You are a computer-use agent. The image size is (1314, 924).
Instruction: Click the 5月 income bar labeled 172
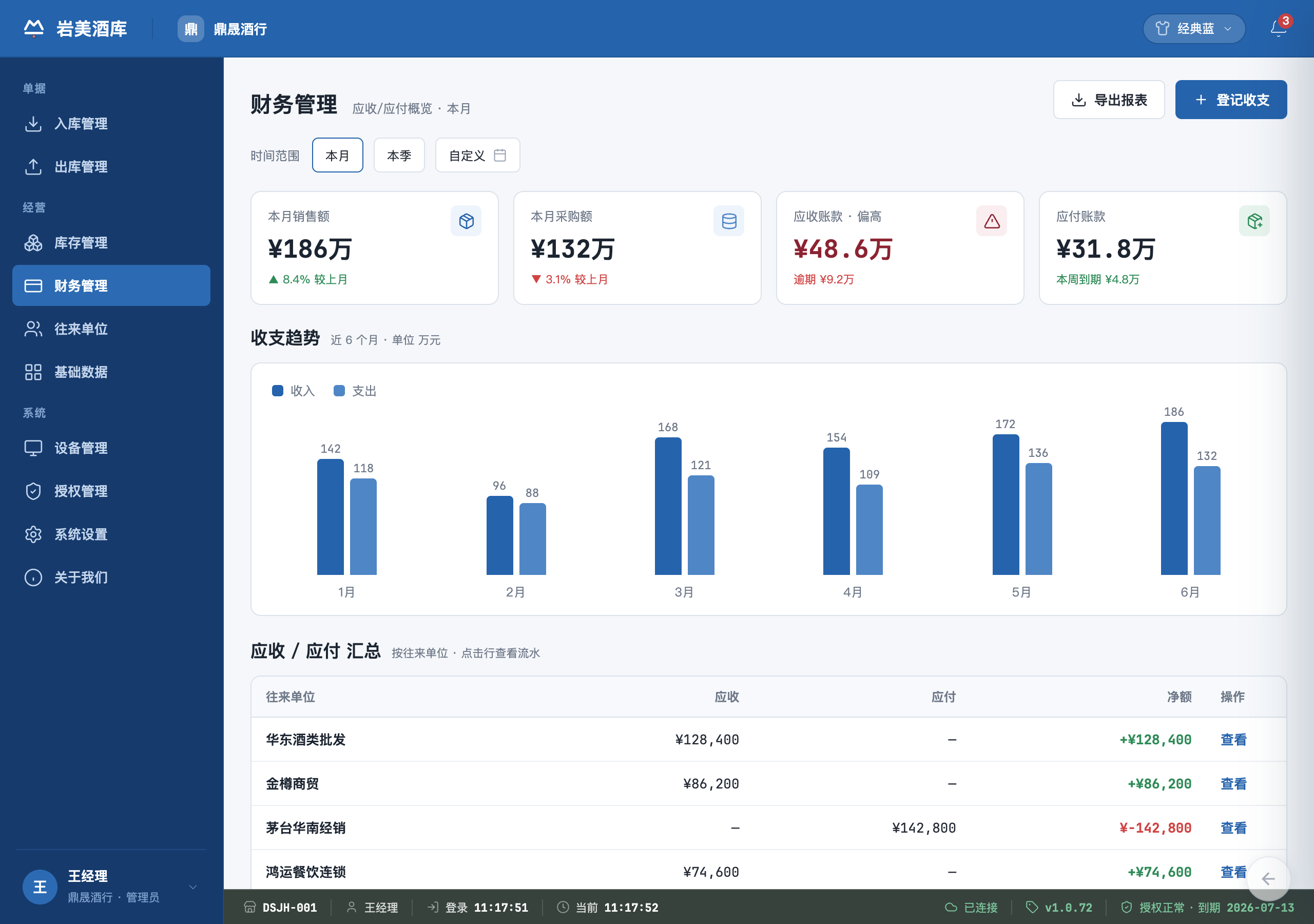(1006, 505)
